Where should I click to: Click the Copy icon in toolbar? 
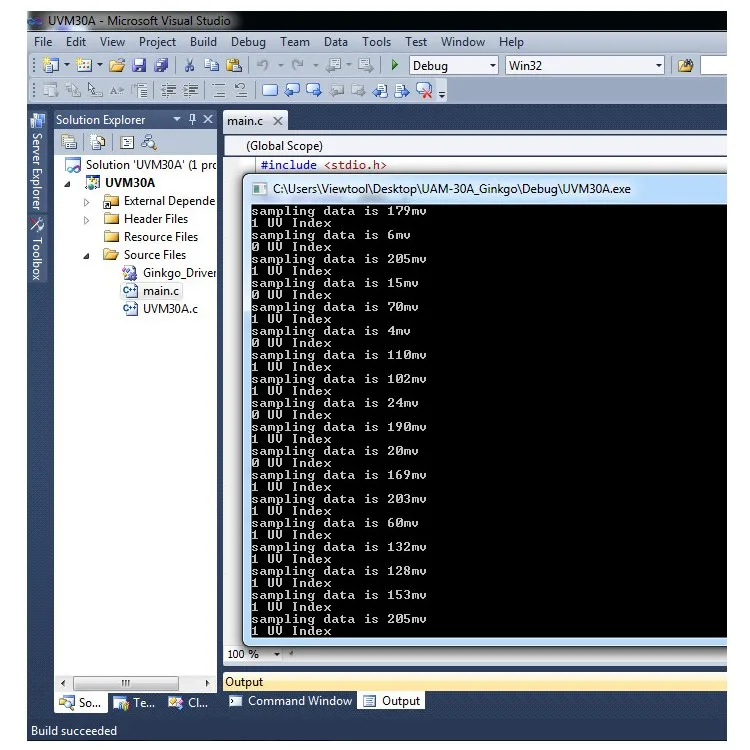point(211,65)
